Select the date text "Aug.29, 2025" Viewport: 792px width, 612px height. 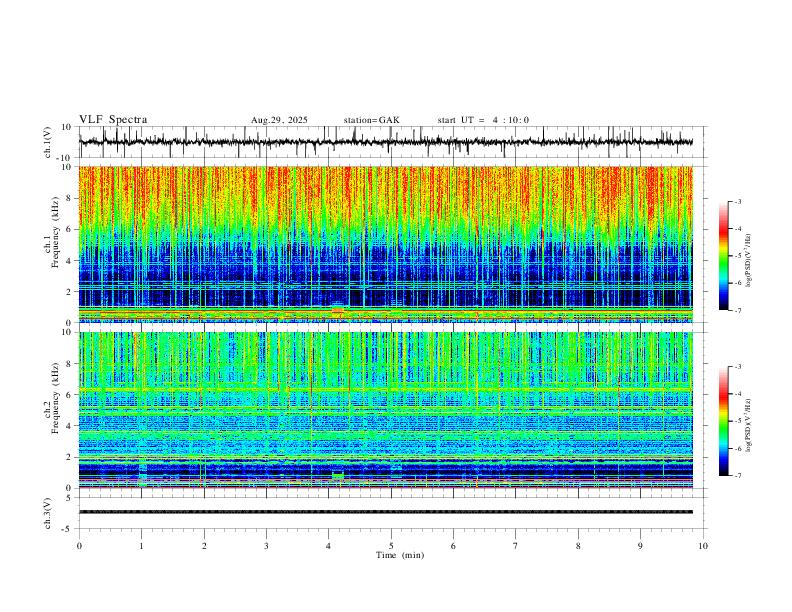click(x=279, y=120)
